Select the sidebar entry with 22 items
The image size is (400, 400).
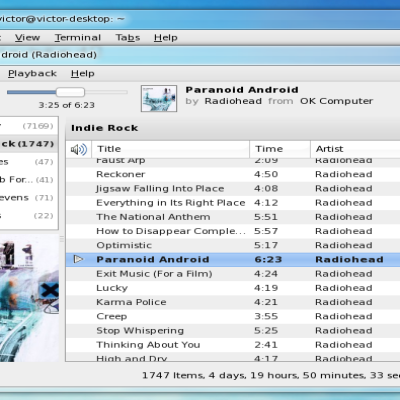tap(29, 216)
